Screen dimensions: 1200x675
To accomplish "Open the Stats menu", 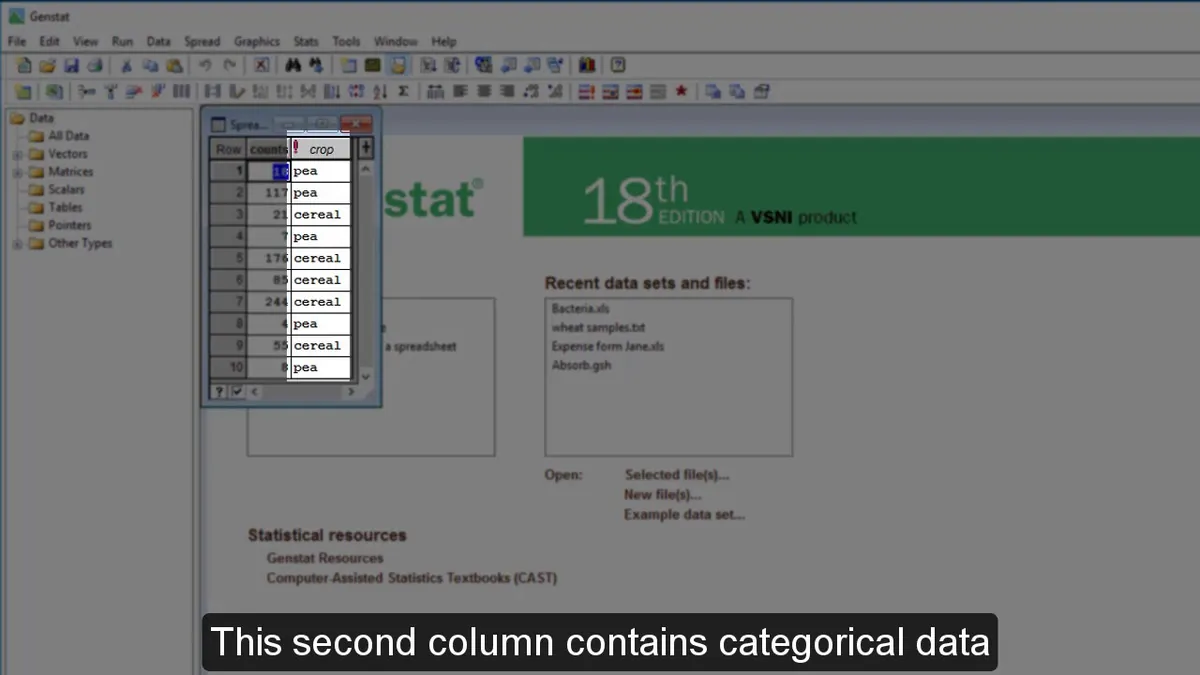I will coord(306,42).
